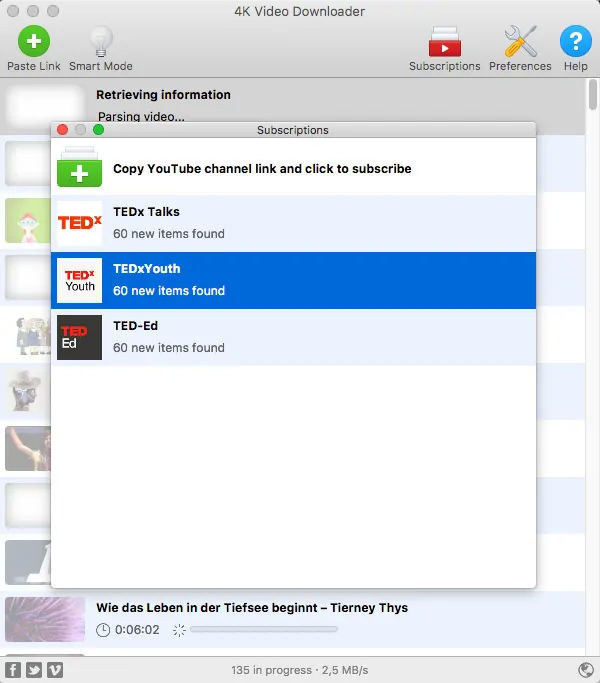Close the Subscriptions dialog with red button

click(x=63, y=129)
